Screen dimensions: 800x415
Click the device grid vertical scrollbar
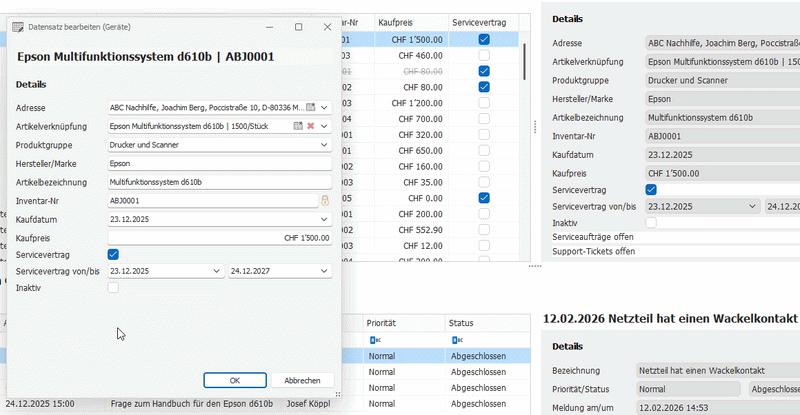pos(524,61)
